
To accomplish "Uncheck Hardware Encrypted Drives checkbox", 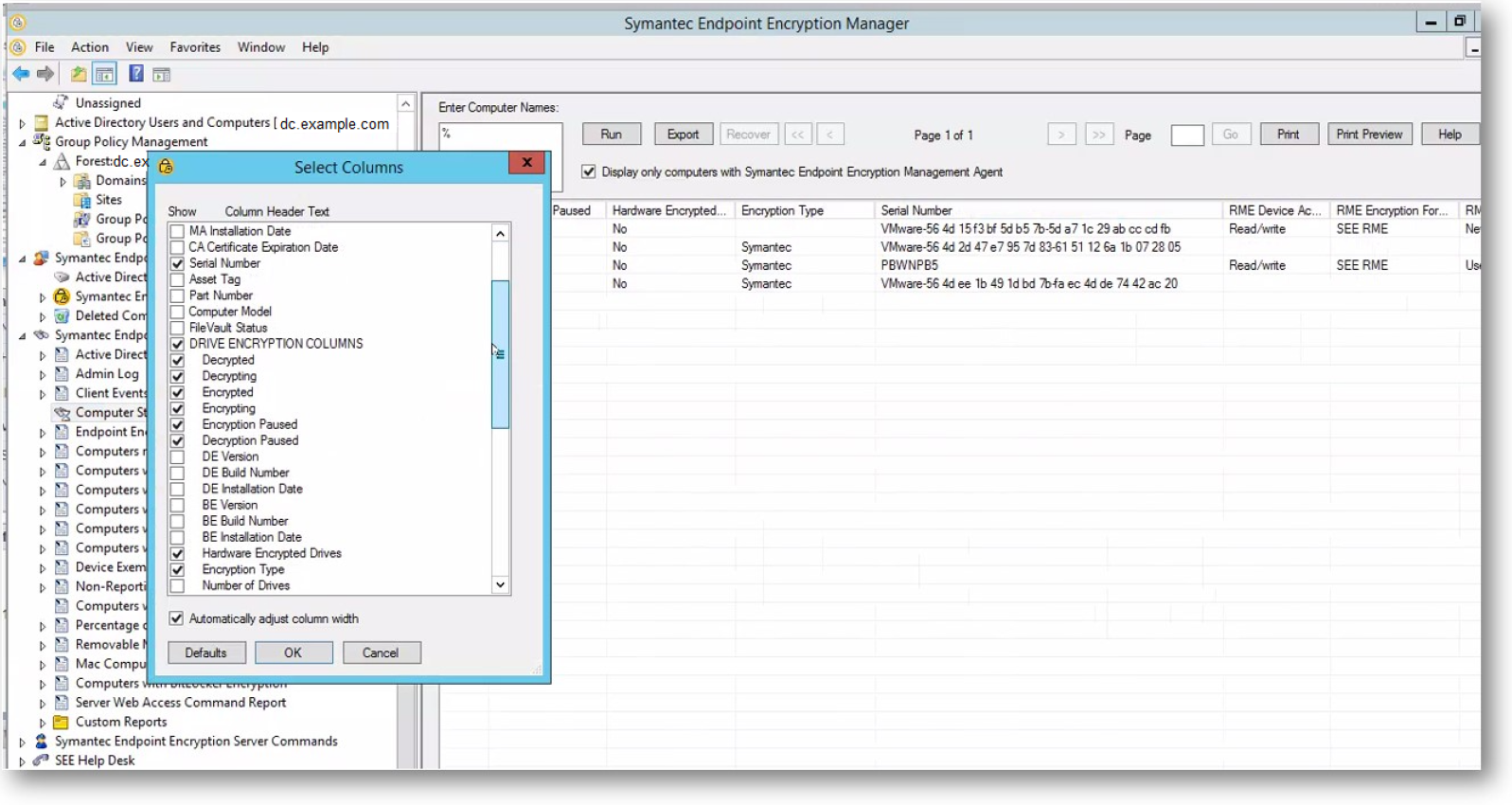I will [x=177, y=553].
